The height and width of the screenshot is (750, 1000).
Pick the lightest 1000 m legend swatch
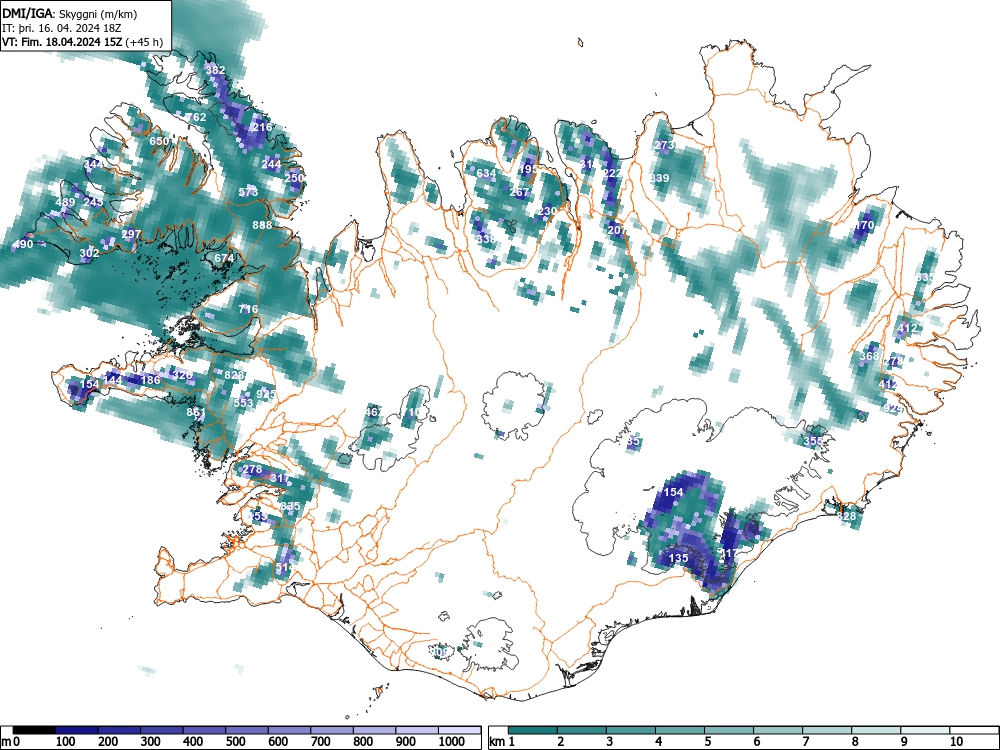coord(460,730)
